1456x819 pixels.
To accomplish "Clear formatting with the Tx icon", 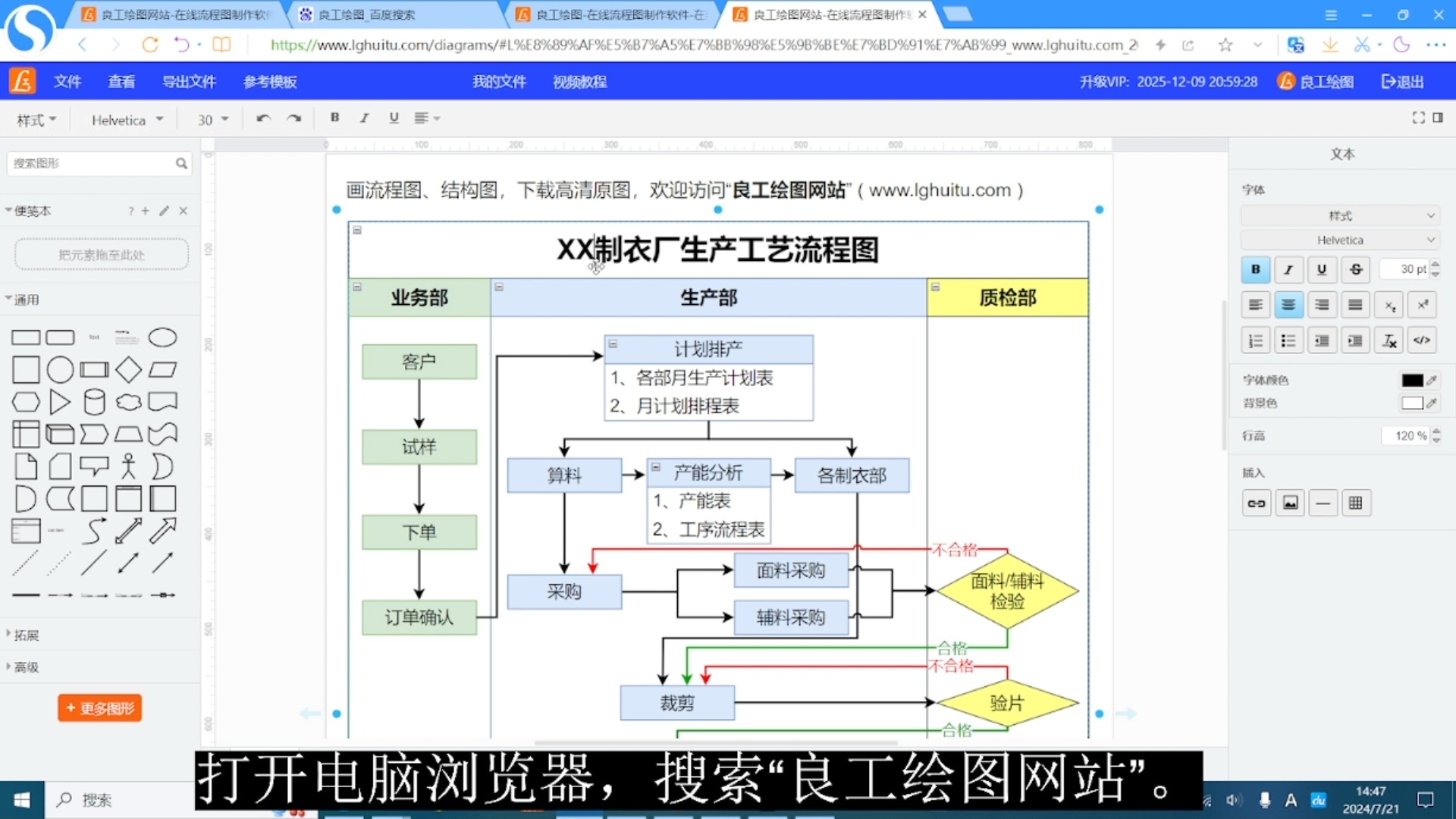I will [x=1389, y=340].
